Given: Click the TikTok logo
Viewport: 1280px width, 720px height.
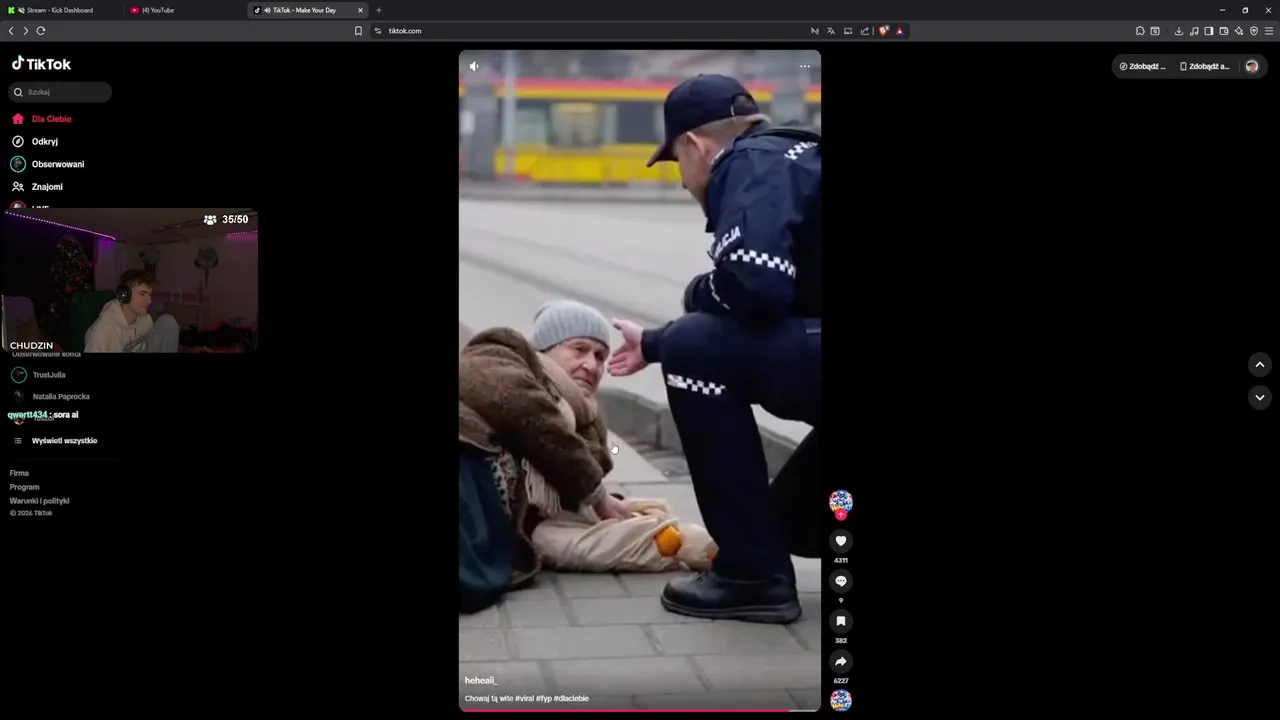Looking at the screenshot, I should point(41,64).
